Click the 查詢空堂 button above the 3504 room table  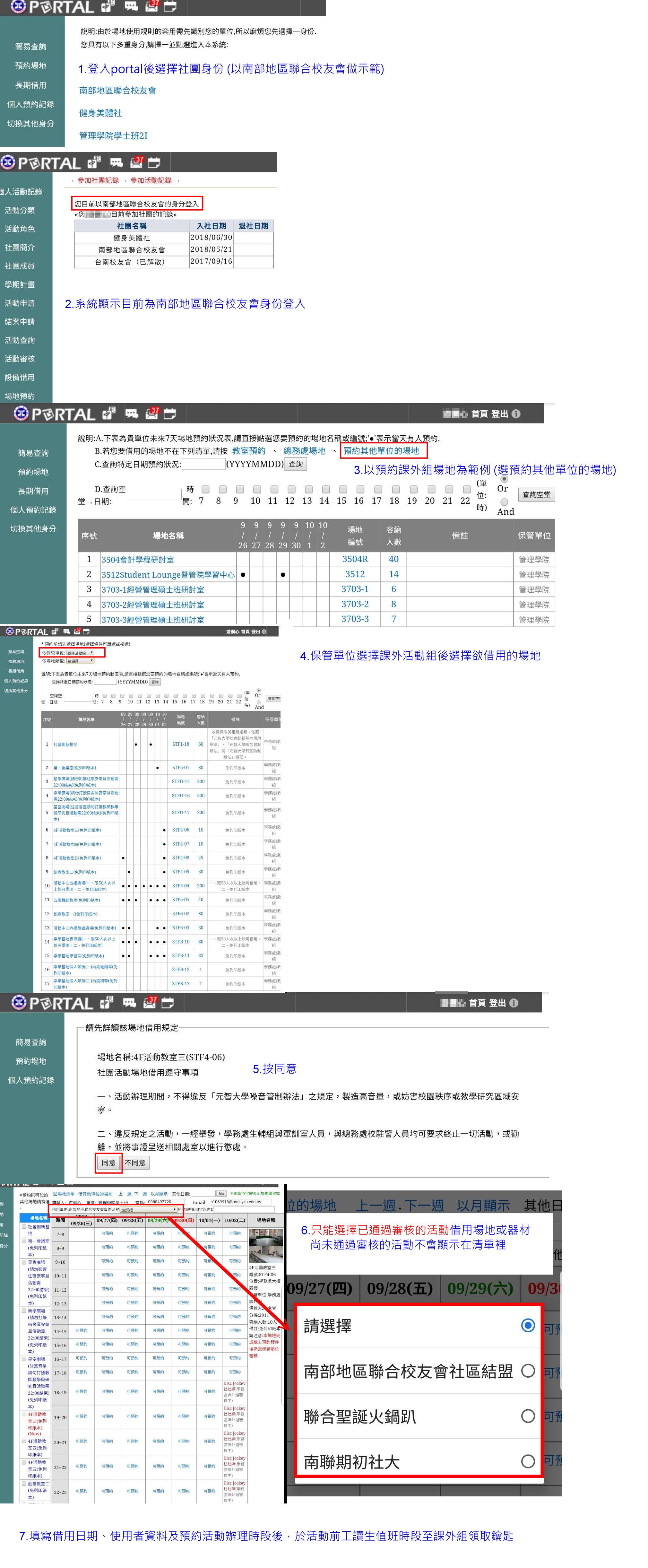[x=536, y=494]
